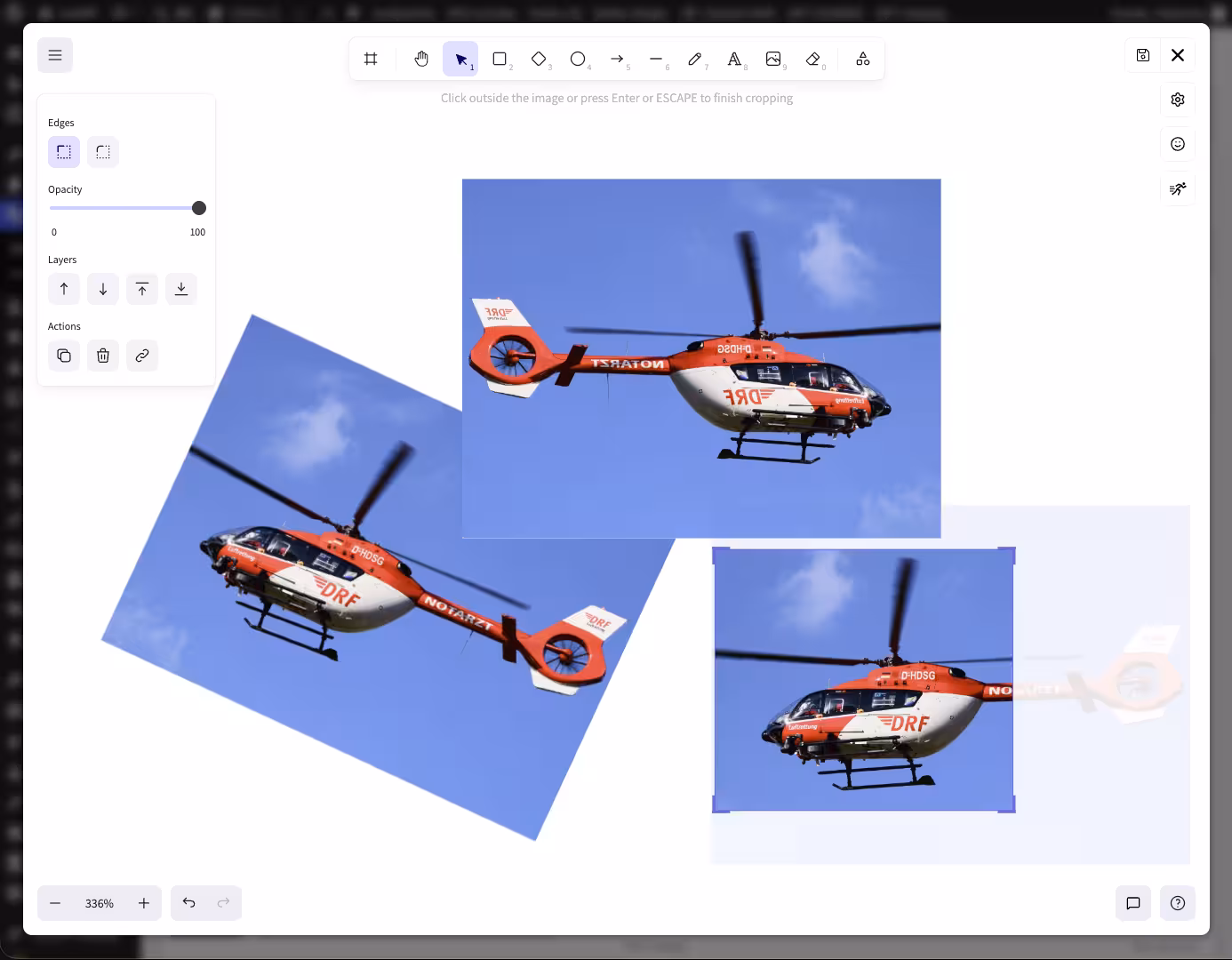Open the hamburger main menu
Viewport: 1232px width, 960px height.
[x=55, y=55]
